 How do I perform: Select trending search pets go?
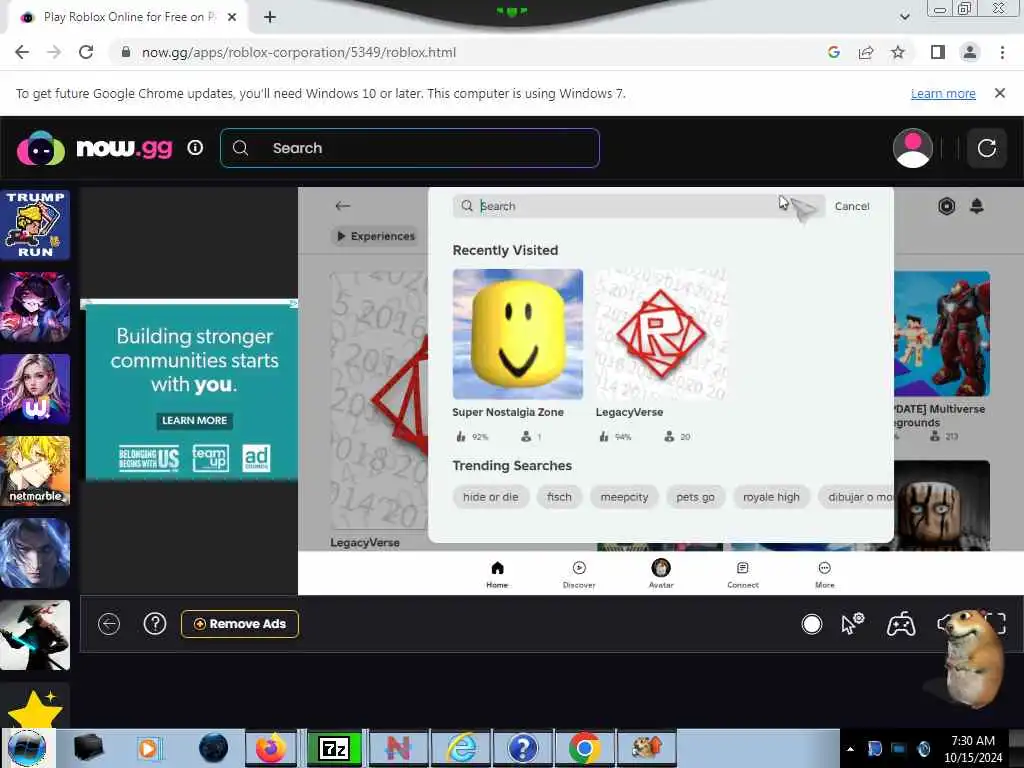click(696, 497)
